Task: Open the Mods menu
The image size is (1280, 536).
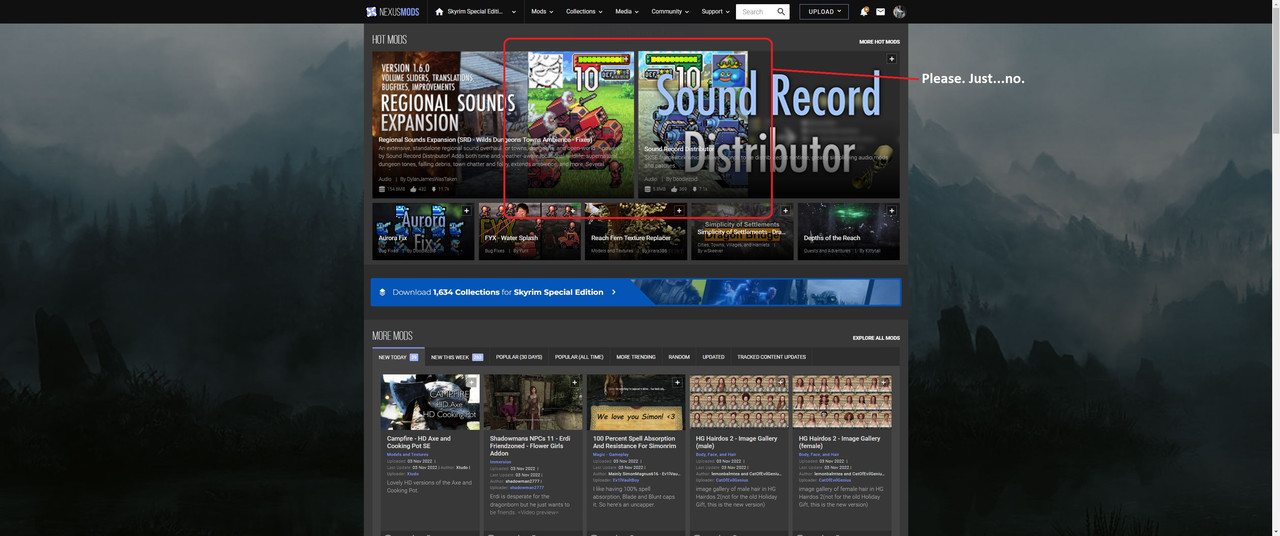Action: [x=542, y=12]
